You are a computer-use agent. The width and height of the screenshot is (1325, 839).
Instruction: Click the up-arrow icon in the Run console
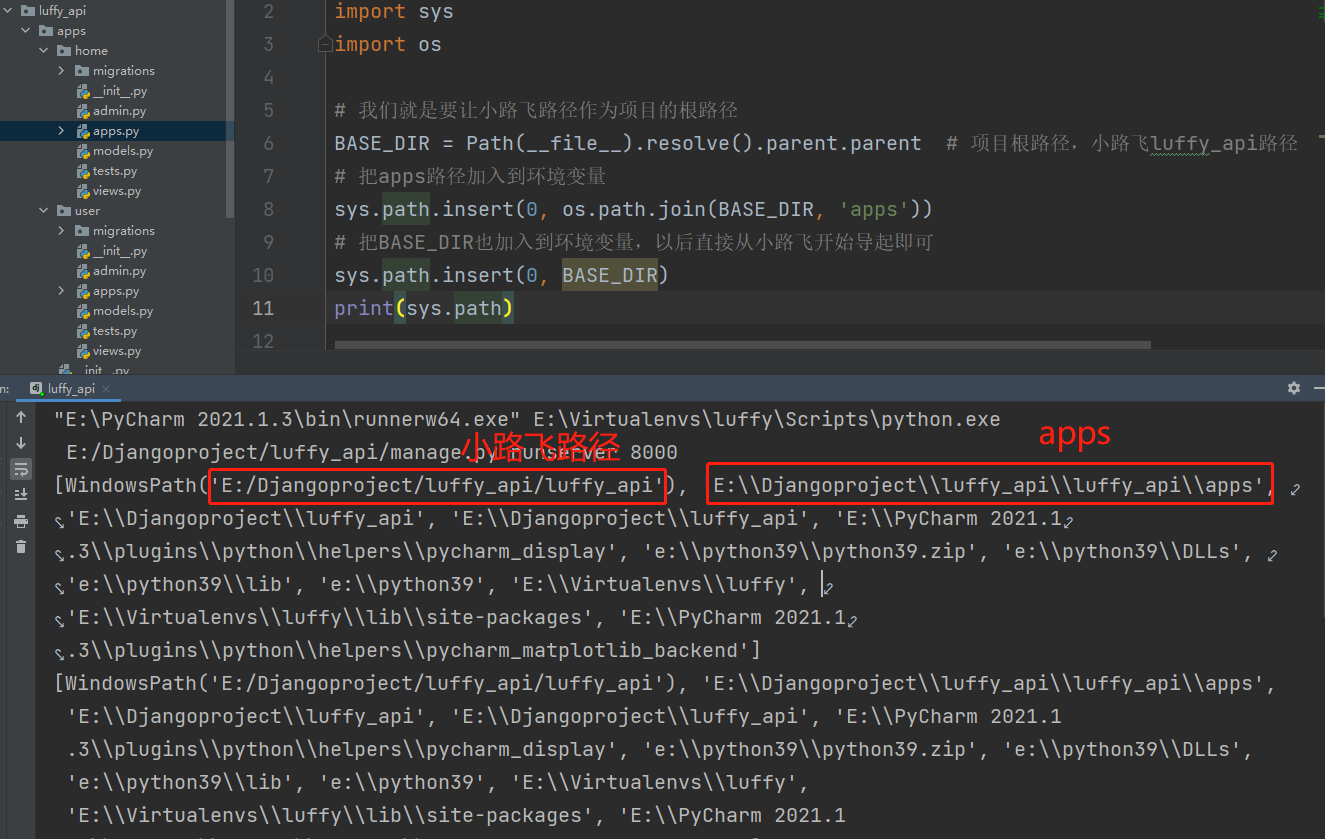click(x=21, y=417)
